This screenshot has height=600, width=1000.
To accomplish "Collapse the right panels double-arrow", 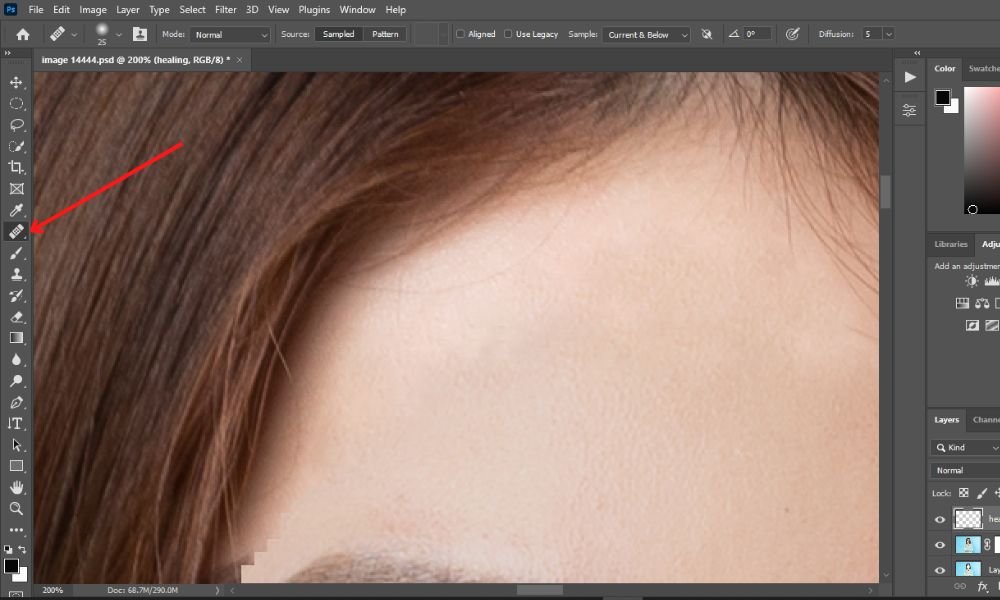I will pos(917,53).
